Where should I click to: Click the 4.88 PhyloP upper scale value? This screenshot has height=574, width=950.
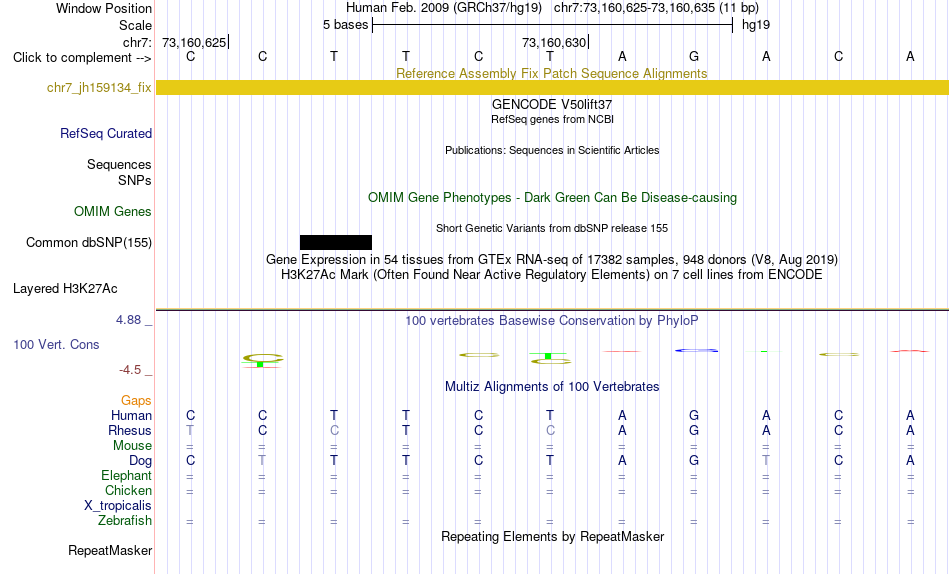point(128,319)
